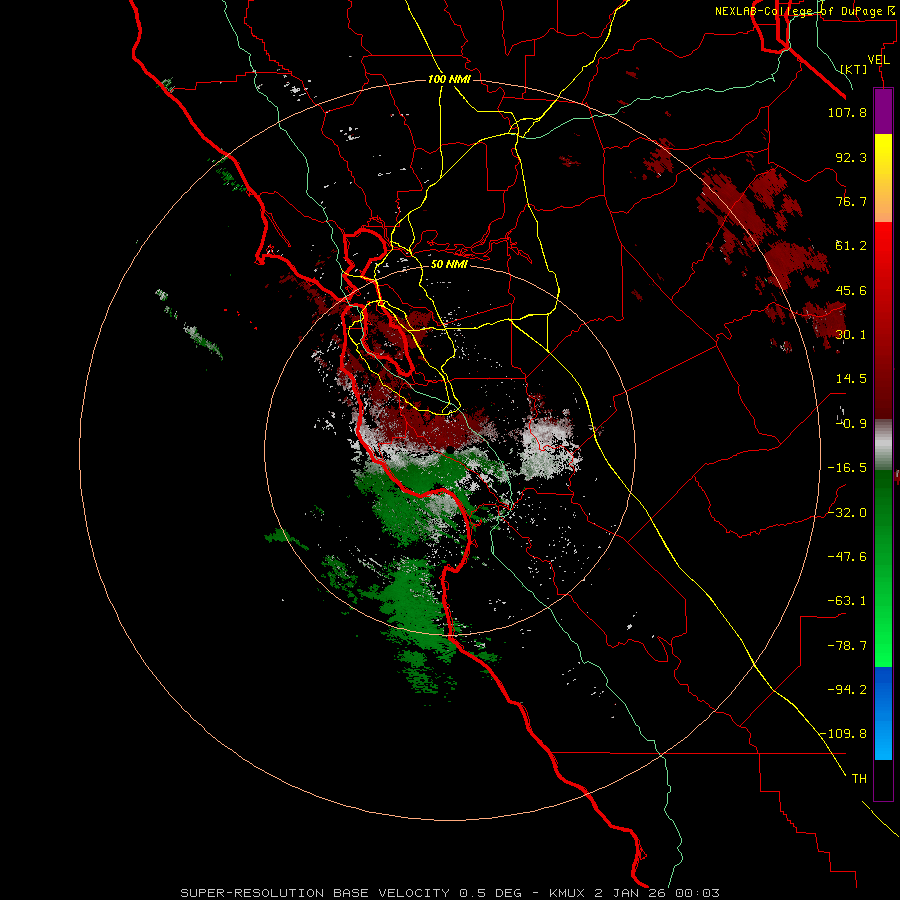Image resolution: width=900 pixels, height=900 pixels.
Task: Click the 50 NMI range ring label
Action: 449,264
